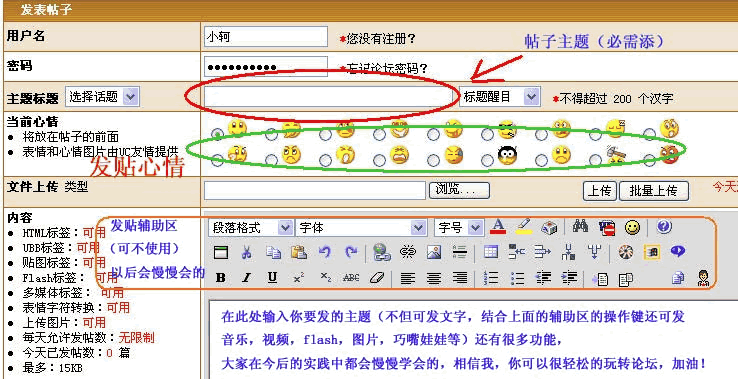Apply Underline formatting
Image resolution: width=738 pixels, height=379 pixels.
coord(272,278)
